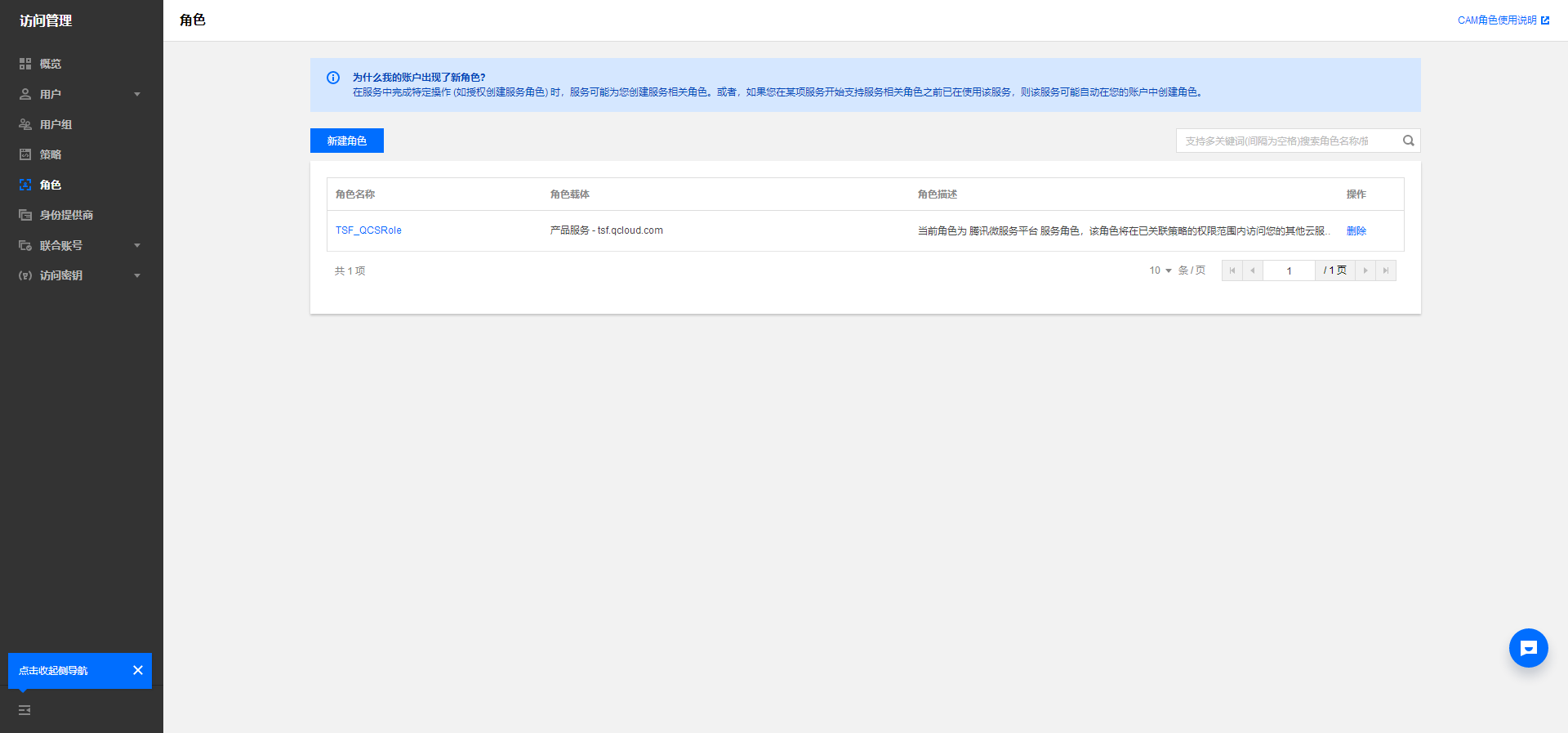Screen dimensions: 1568x733
Task: Go to next page of role list
Action: click(1365, 270)
